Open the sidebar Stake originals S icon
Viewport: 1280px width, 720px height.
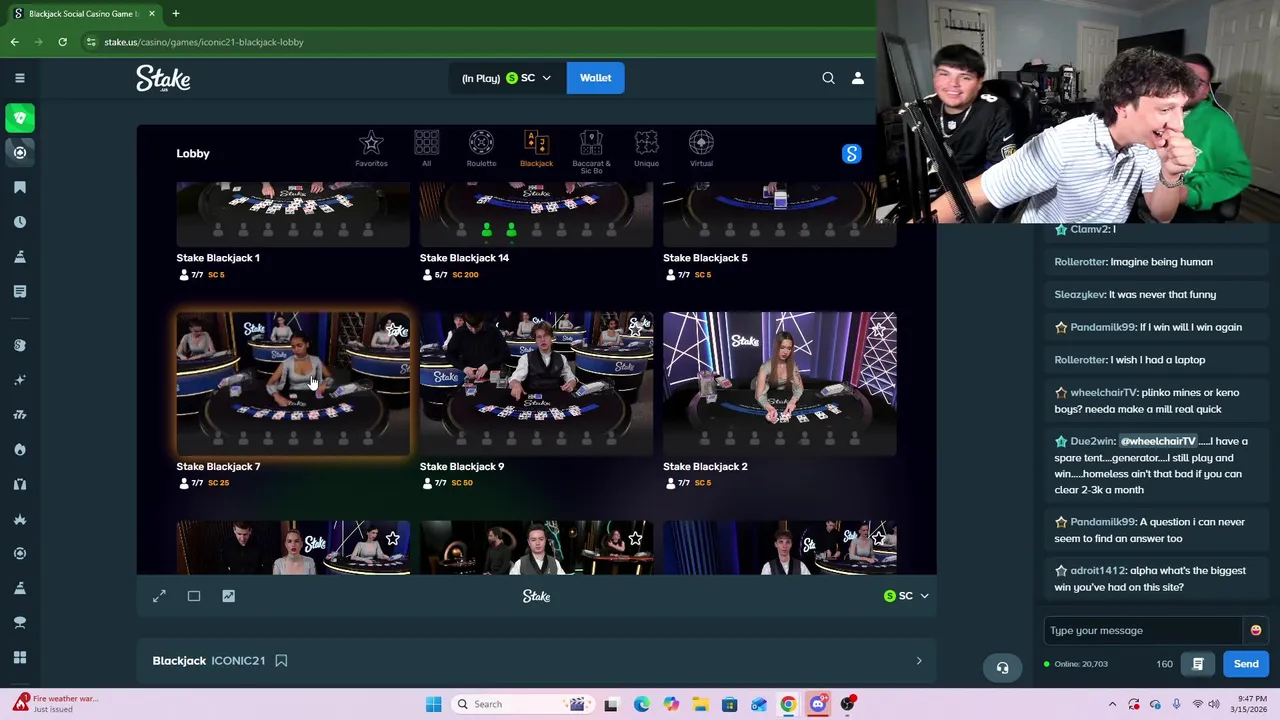click(19, 345)
